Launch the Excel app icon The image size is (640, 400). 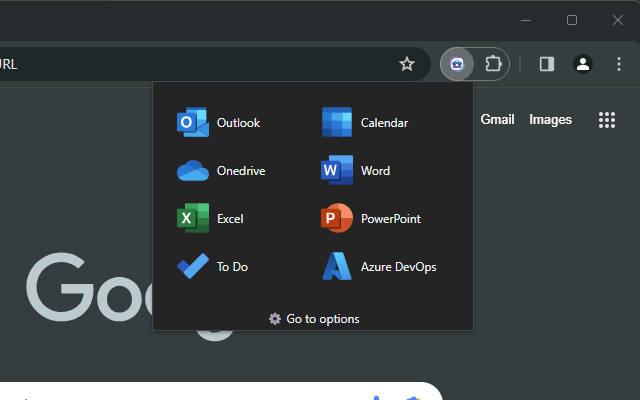click(x=193, y=218)
